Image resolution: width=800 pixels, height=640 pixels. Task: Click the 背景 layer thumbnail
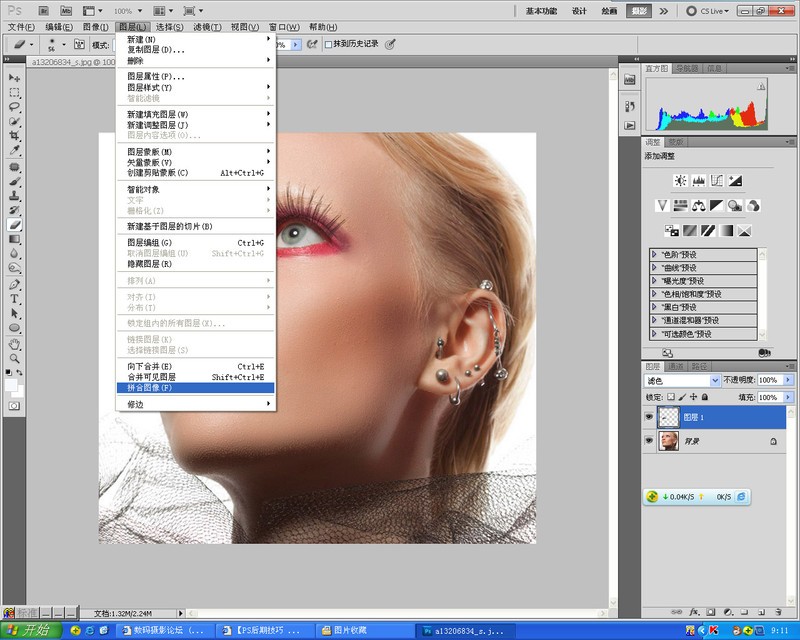pos(668,440)
